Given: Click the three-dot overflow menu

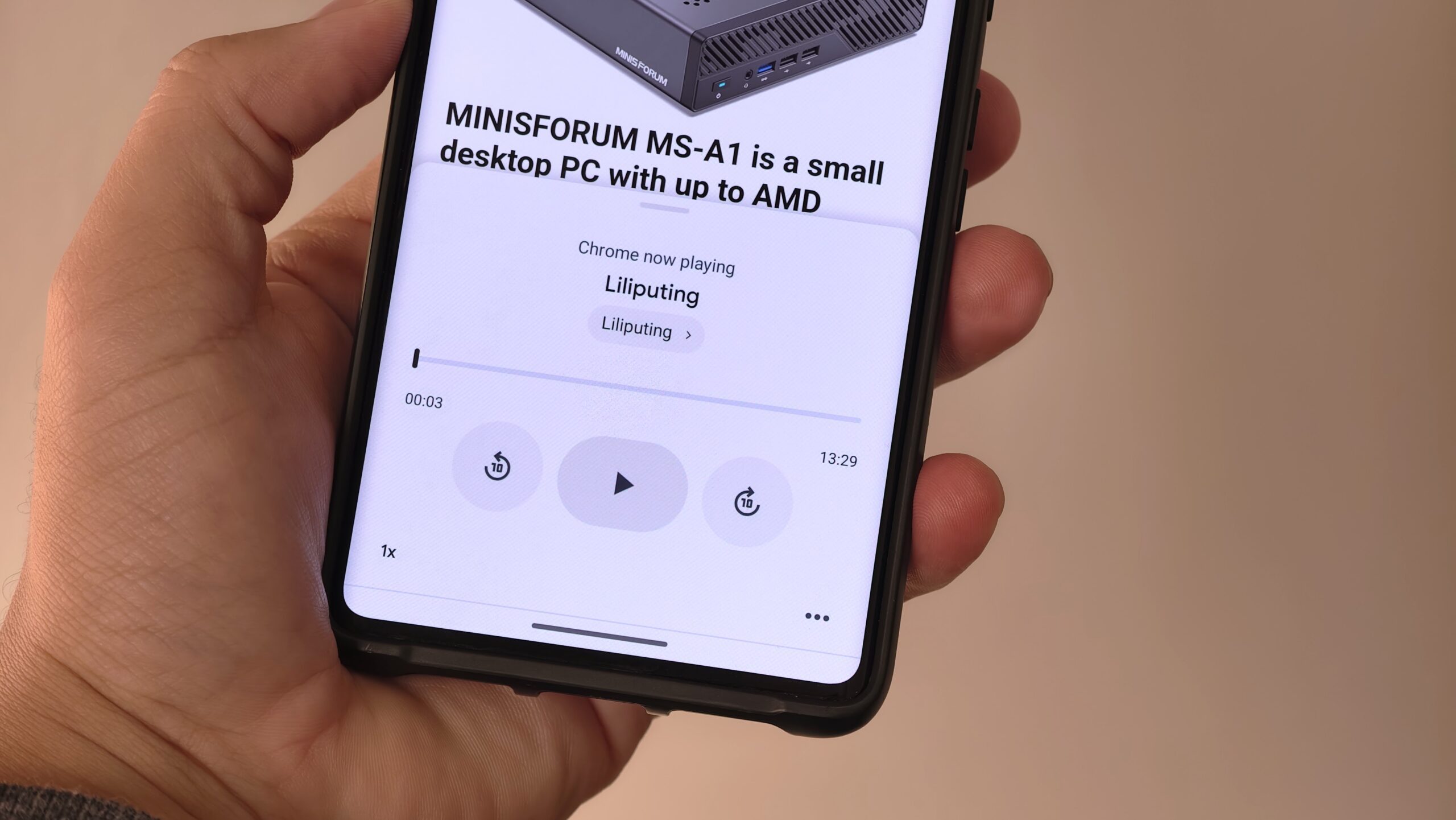Looking at the screenshot, I should (815, 618).
